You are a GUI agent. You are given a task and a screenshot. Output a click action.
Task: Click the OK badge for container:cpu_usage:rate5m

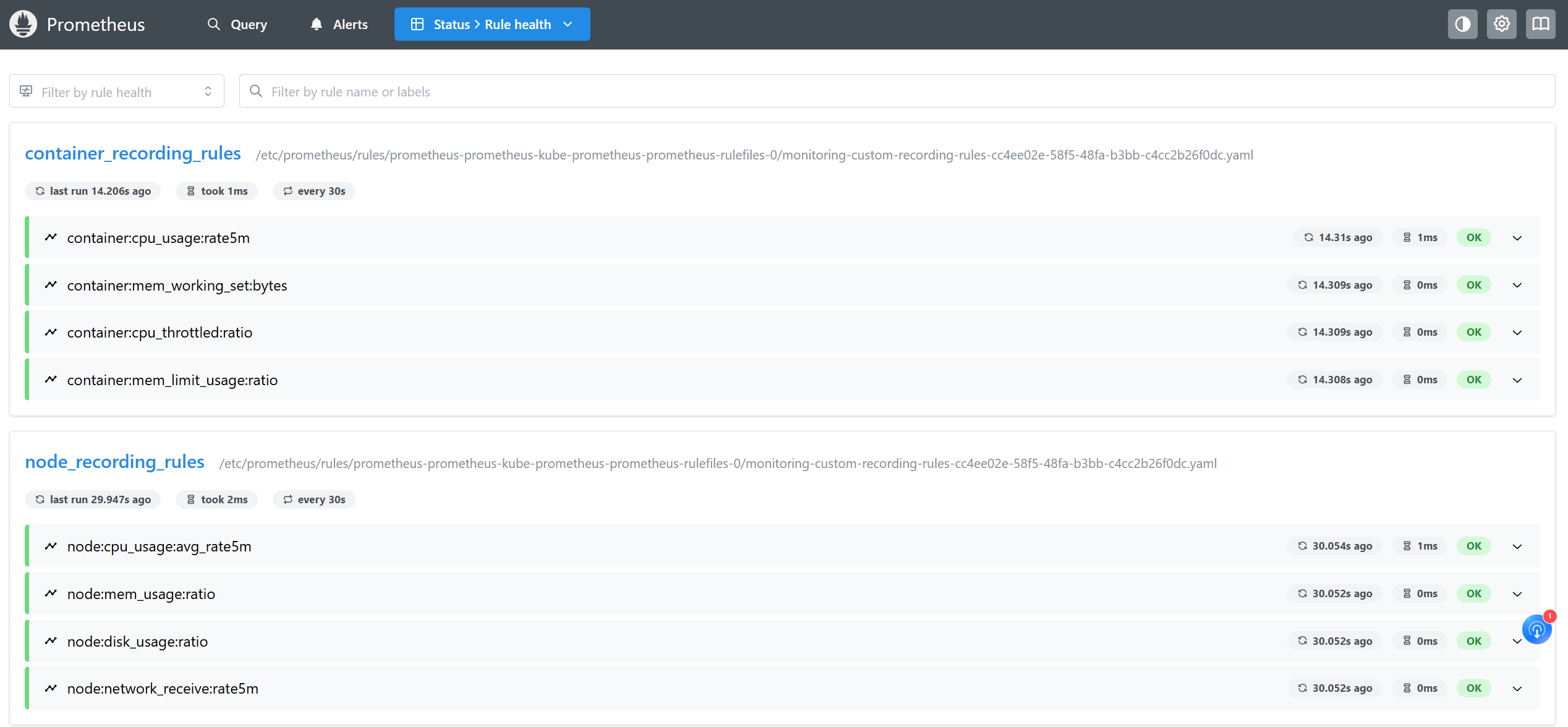1474,237
